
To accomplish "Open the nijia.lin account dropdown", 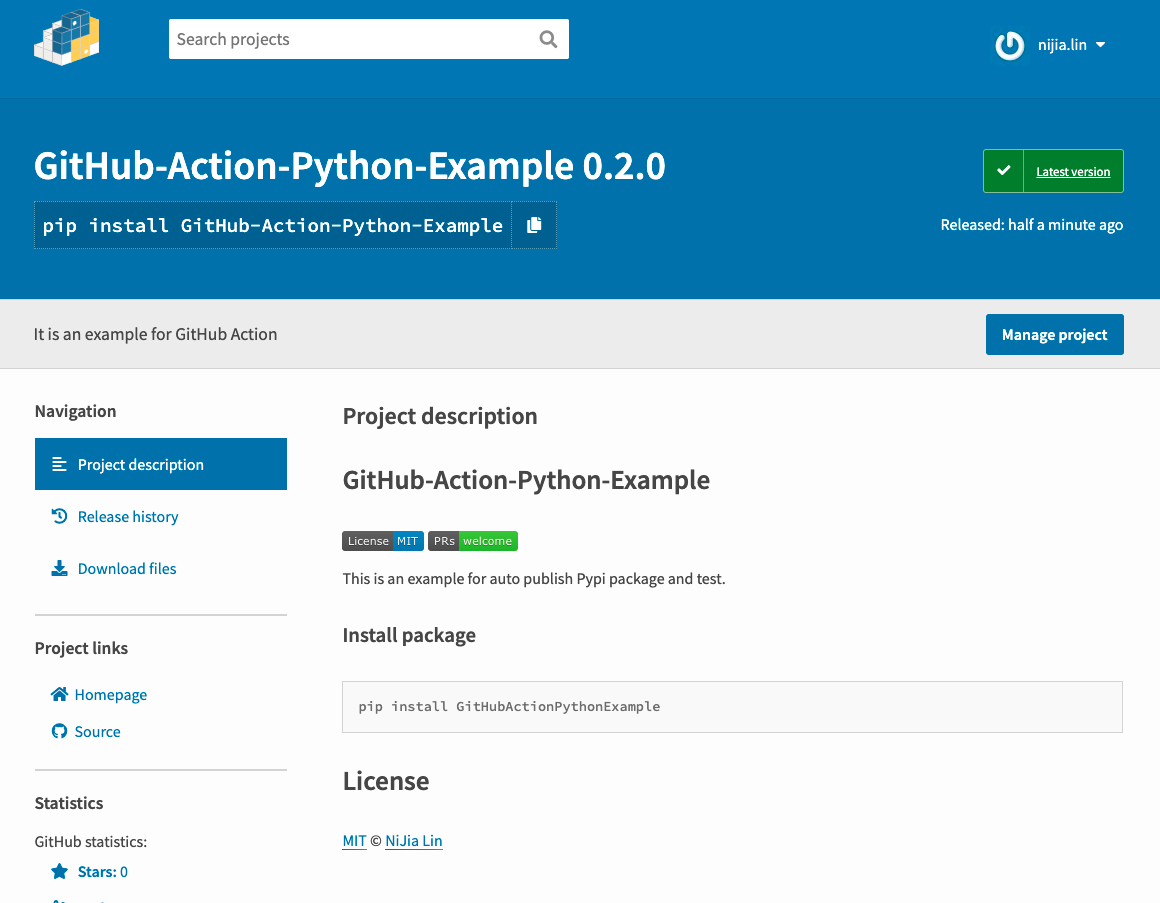I will [x=1071, y=45].
